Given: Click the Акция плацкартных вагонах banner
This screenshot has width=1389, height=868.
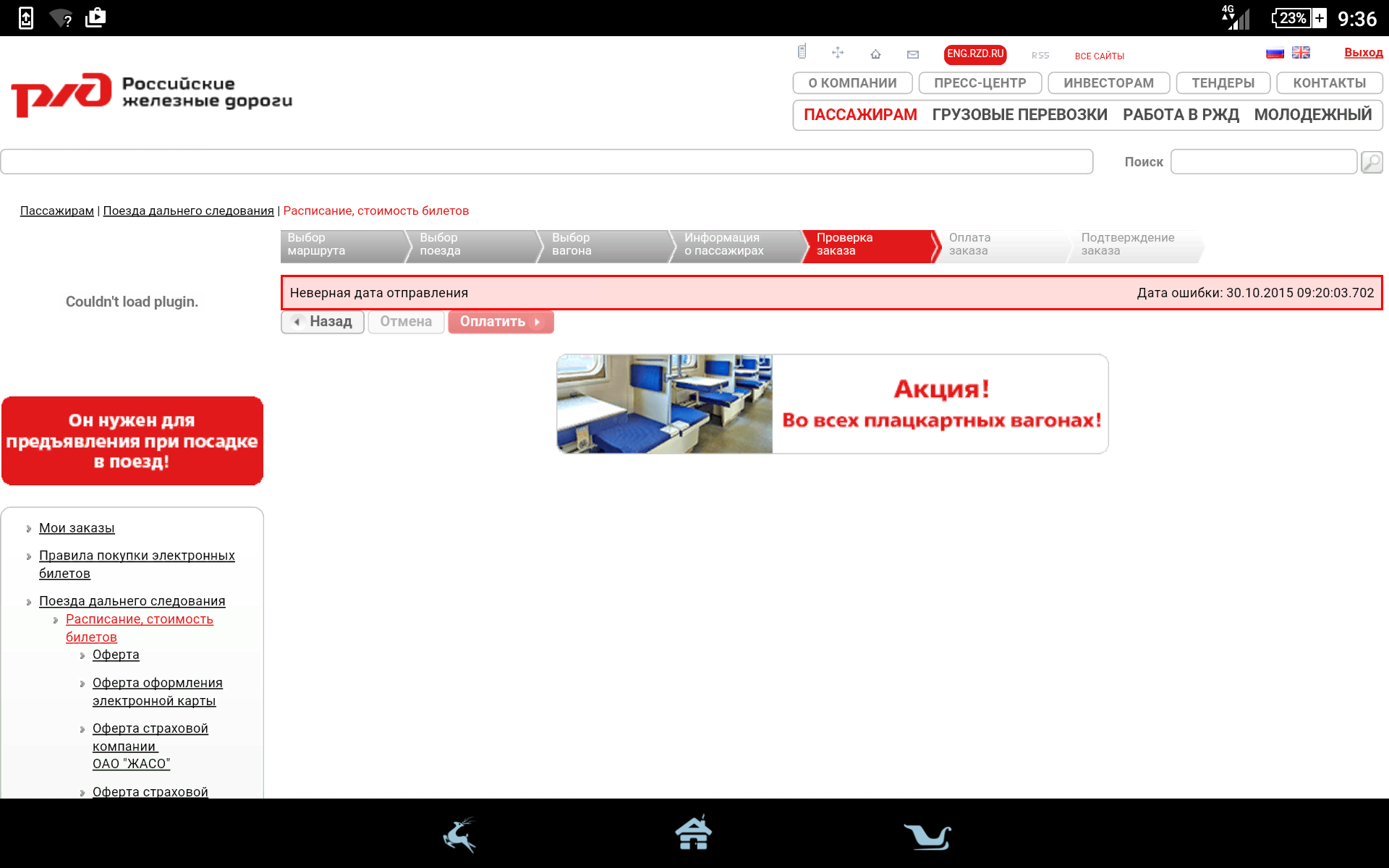Looking at the screenshot, I should [x=832, y=404].
